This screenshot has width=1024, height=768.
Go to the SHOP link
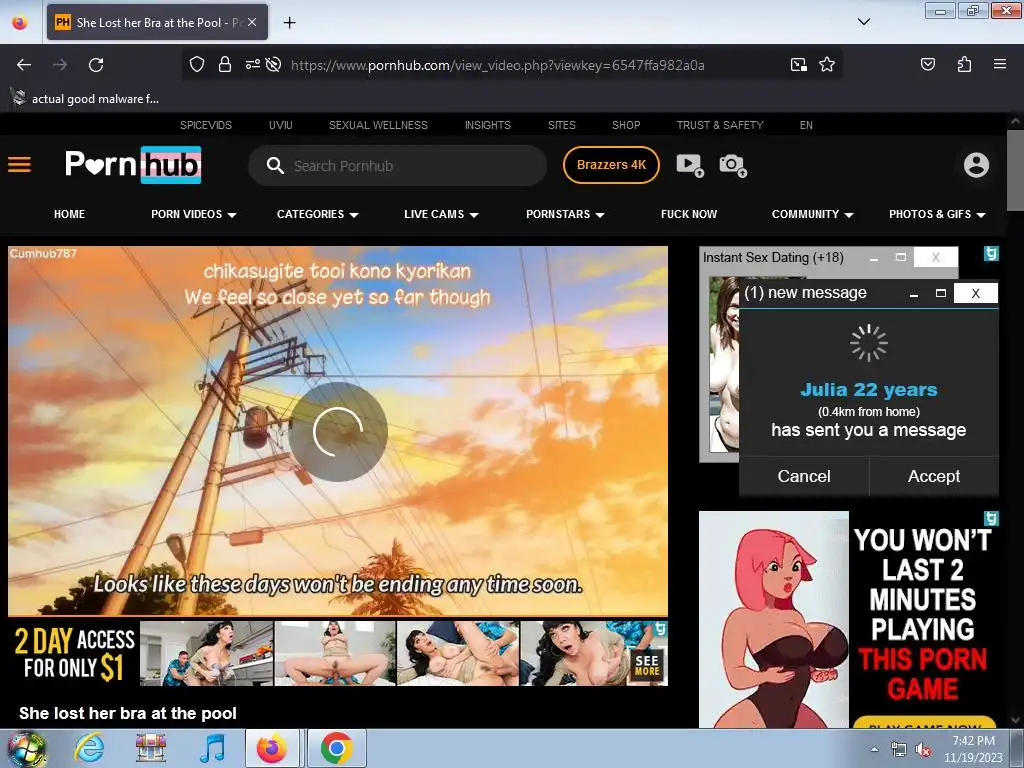click(x=626, y=125)
